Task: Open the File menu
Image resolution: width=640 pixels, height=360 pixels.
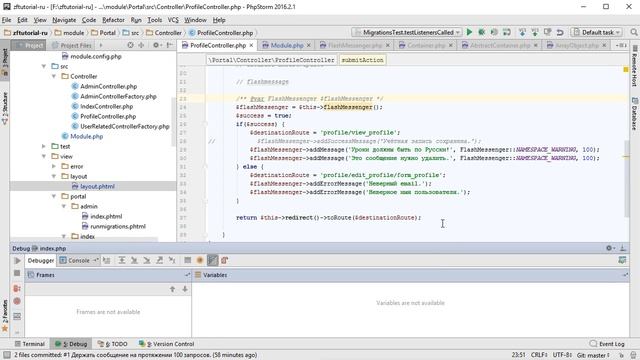Action: 7,20
